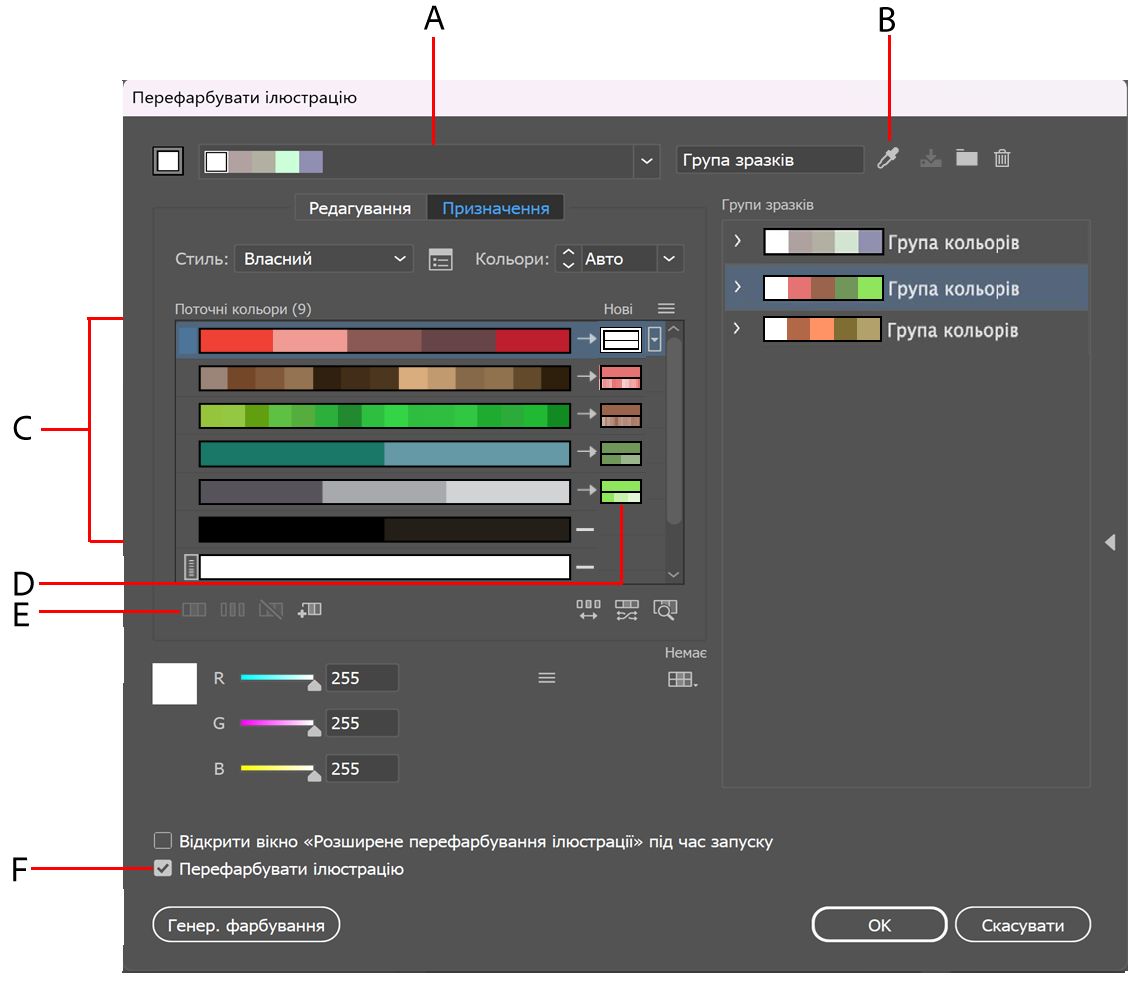
Task: Select the brown current colors row bar
Action: [385, 378]
